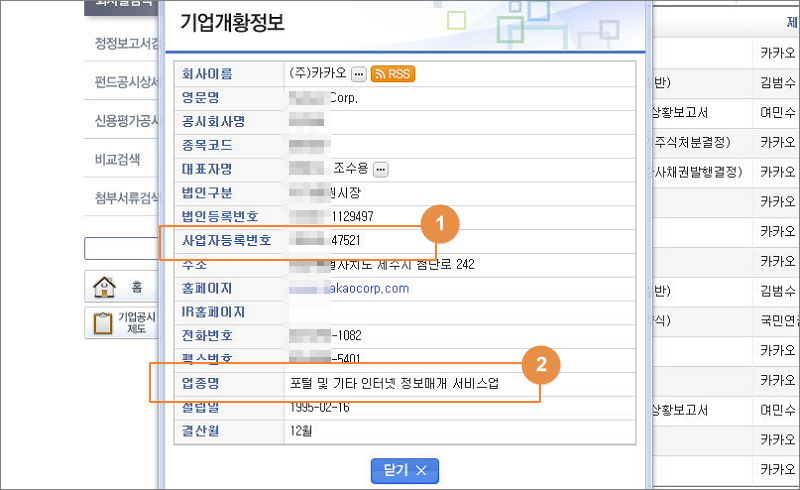
Task: Click the RSS feed button beside 카카오
Action: point(393,74)
